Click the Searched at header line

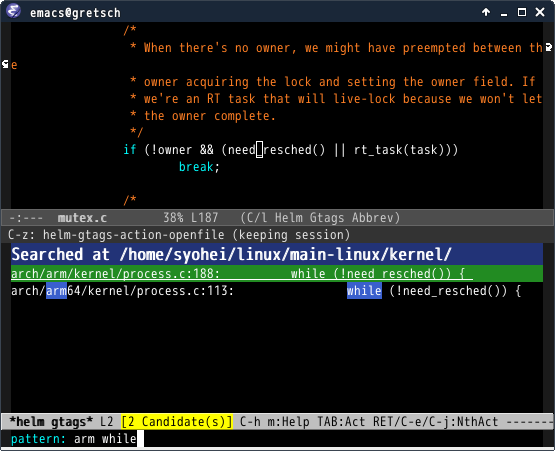point(277,254)
